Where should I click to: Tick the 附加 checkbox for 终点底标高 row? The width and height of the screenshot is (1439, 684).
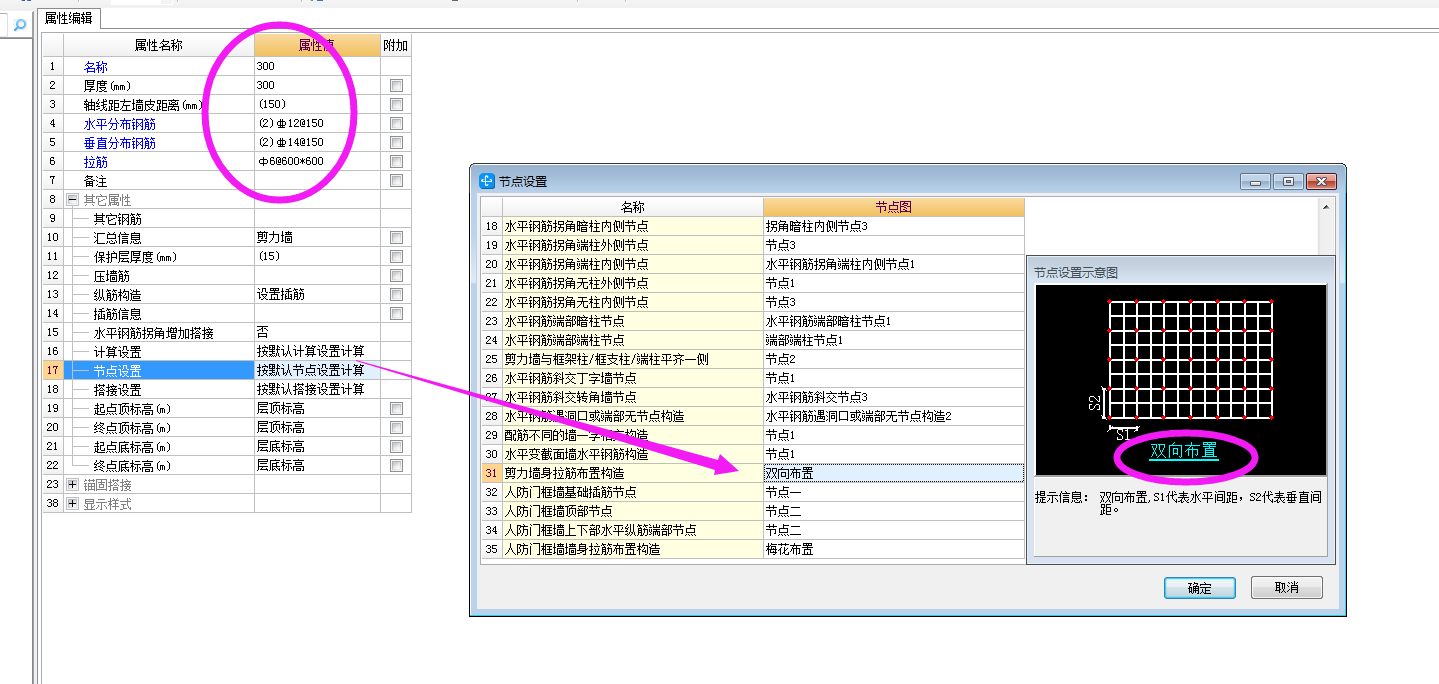click(397, 465)
